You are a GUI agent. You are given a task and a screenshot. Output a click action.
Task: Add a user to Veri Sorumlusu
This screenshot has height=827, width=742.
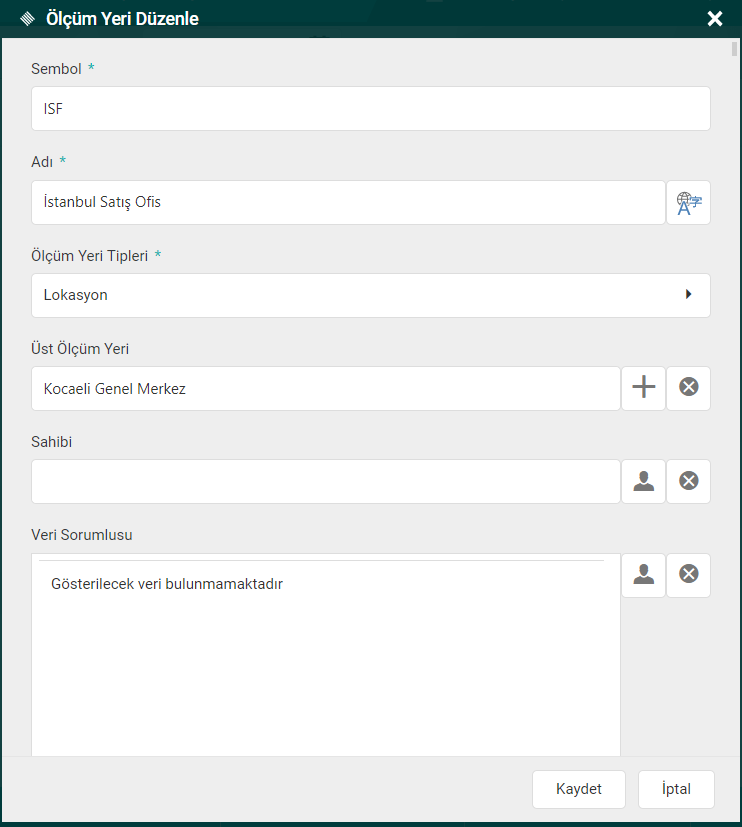pyautogui.click(x=644, y=575)
